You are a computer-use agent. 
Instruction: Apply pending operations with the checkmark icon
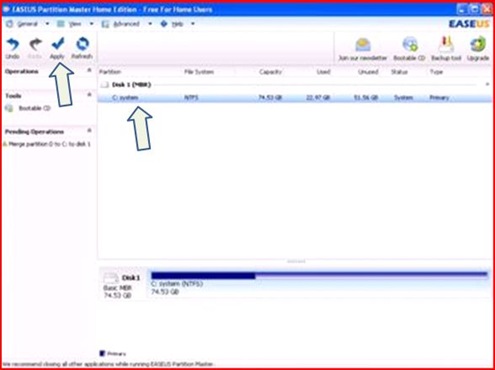[57, 44]
